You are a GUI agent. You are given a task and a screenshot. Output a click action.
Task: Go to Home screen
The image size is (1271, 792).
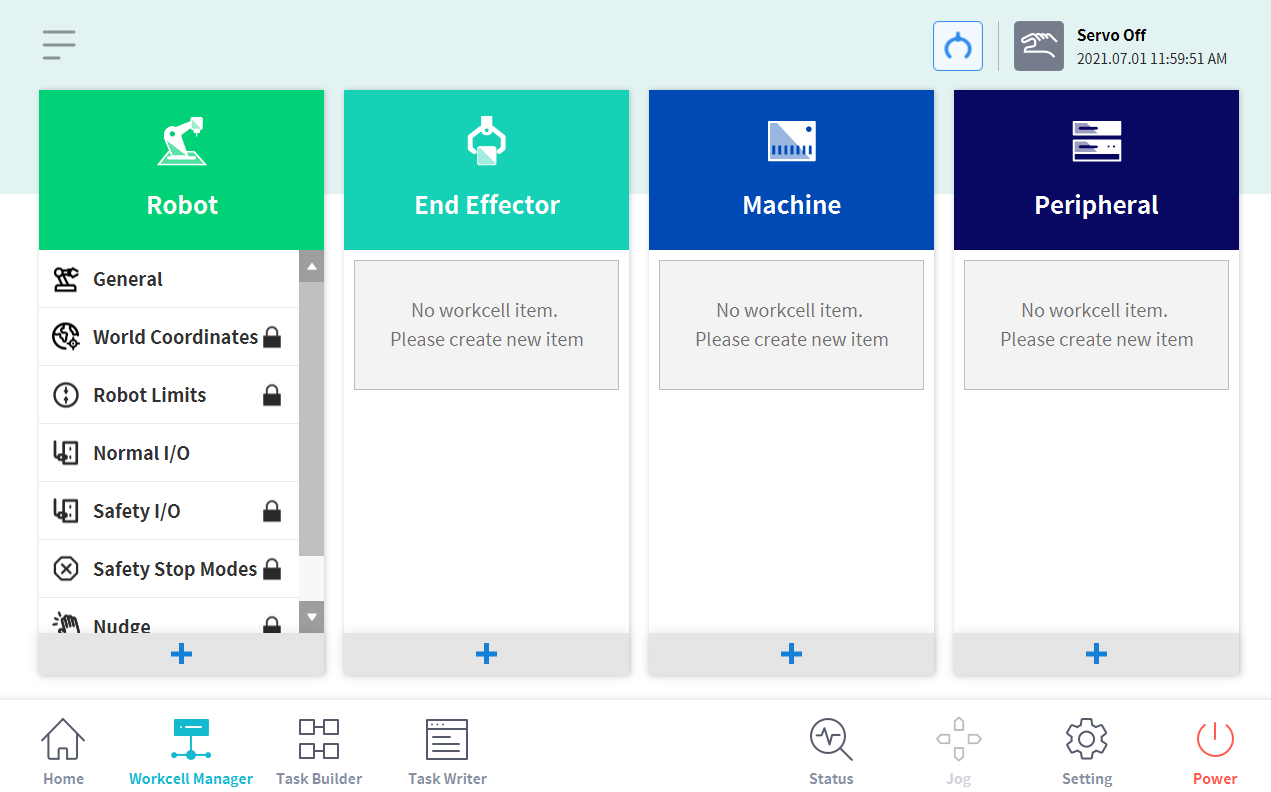click(x=63, y=751)
